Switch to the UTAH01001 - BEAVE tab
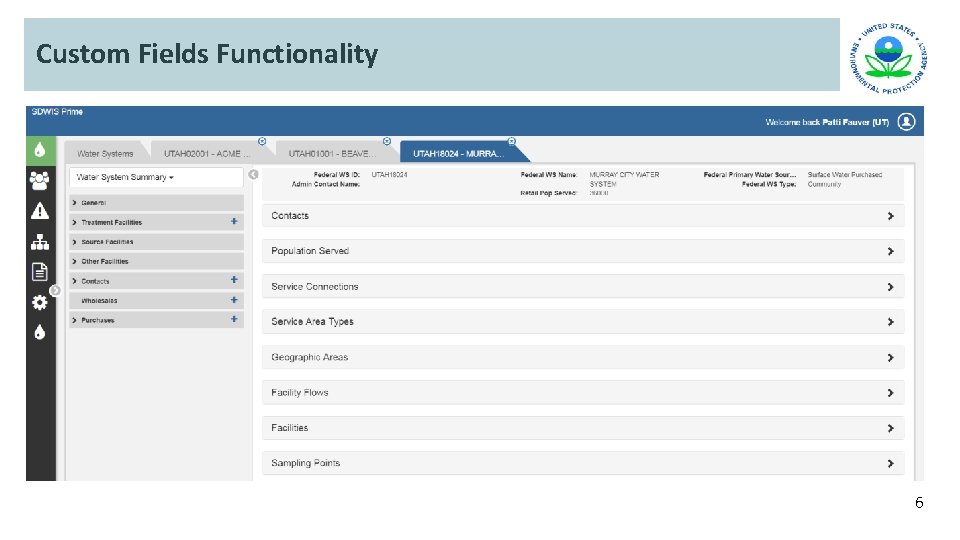The height and width of the screenshot is (540, 960). click(332, 154)
